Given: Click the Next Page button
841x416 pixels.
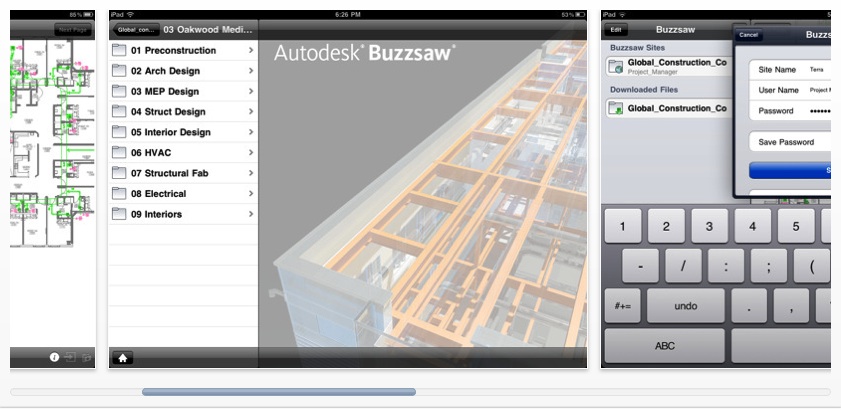Looking at the screenshot, I should pyautogui.click(x=73, y=30).
